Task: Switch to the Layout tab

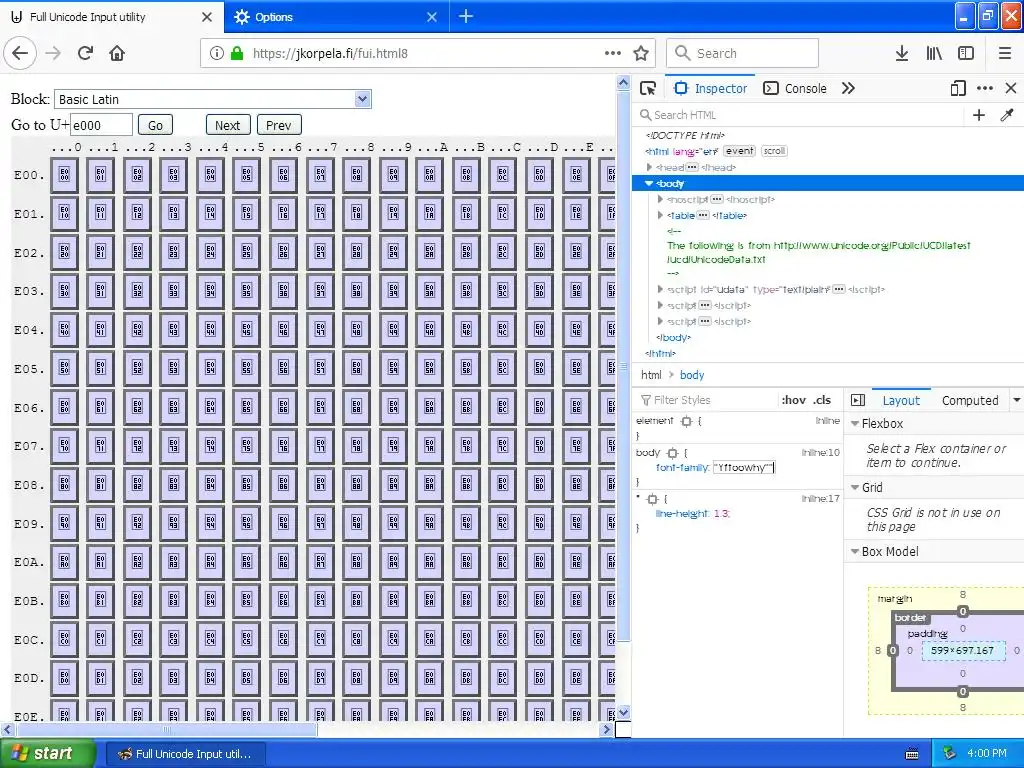Action: pyautogui.click(x=901, y=400)
